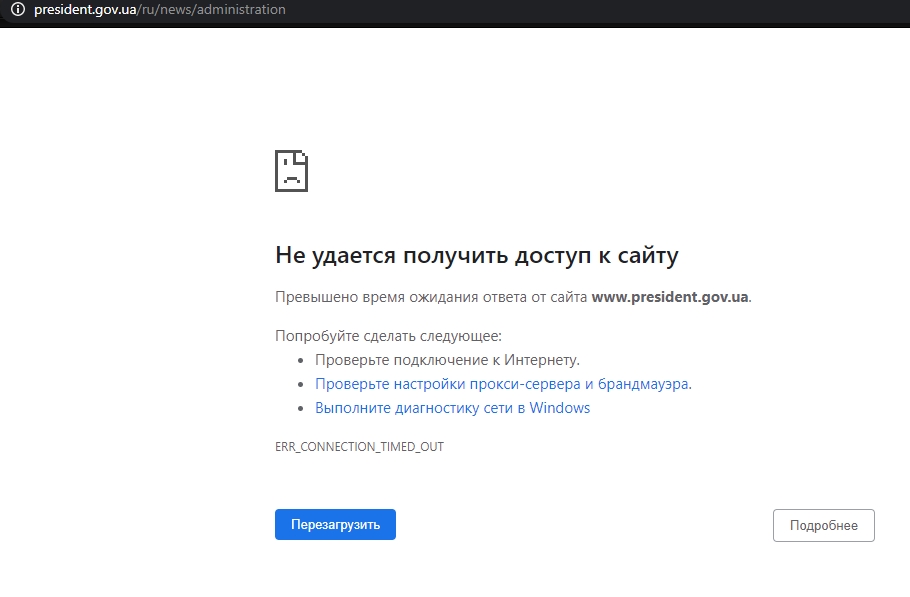Select the URL president.gov.ua/ru/news/administration

point(153,10)
